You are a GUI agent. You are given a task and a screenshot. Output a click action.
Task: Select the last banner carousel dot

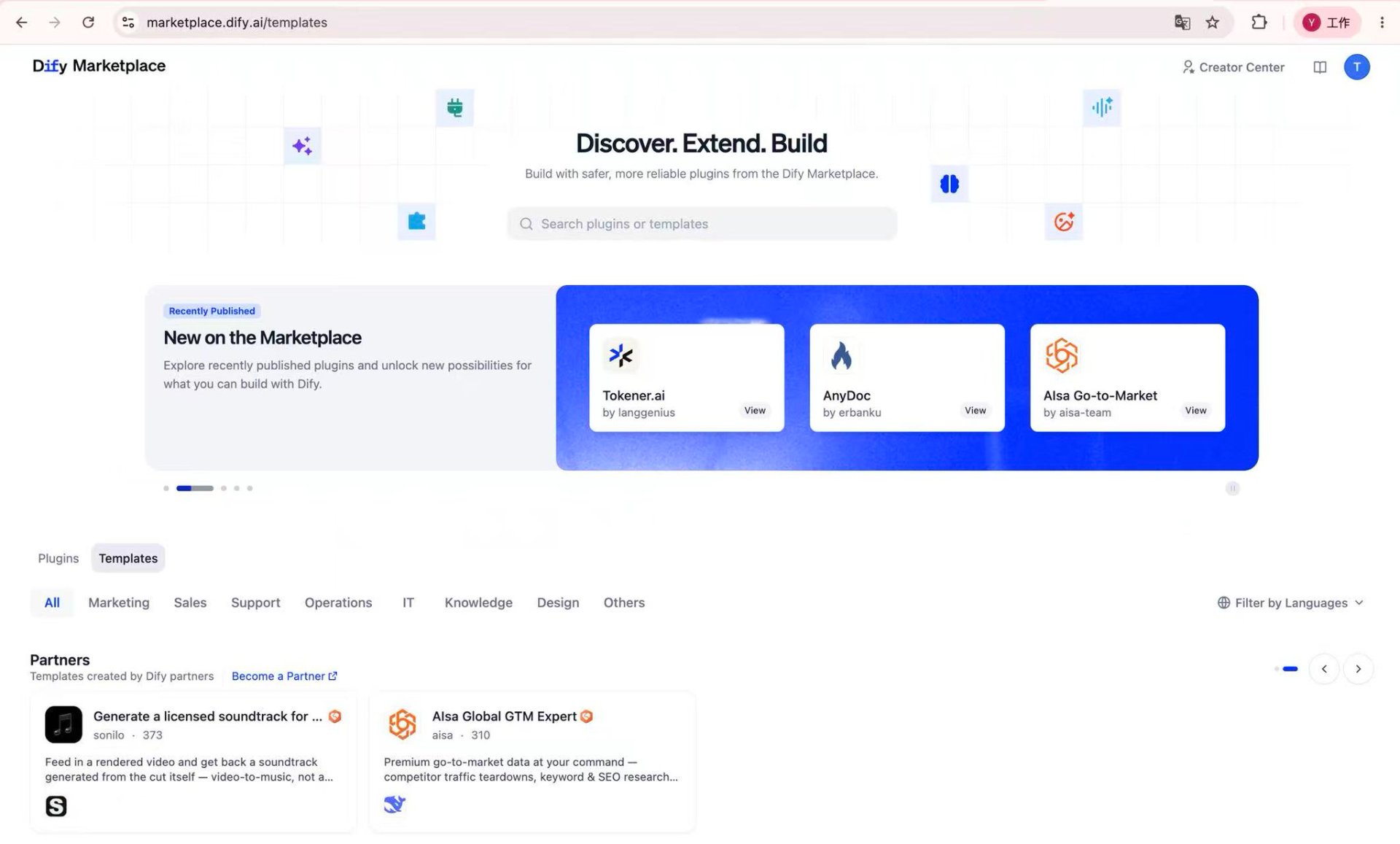(249, 488)
